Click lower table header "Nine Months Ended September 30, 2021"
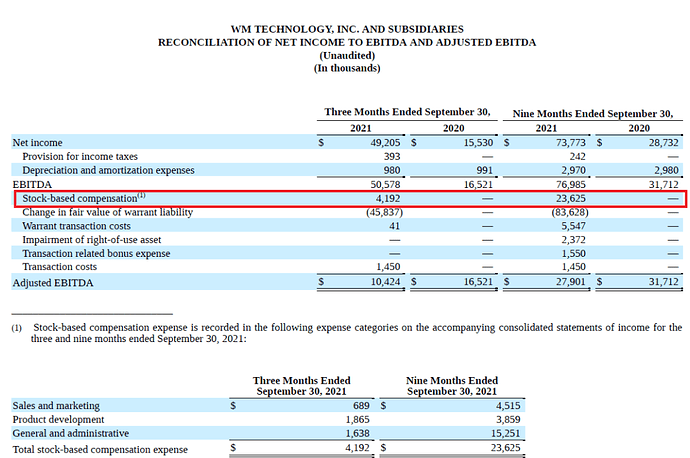Viewport: 690px width, 458px height. point(452,386)
